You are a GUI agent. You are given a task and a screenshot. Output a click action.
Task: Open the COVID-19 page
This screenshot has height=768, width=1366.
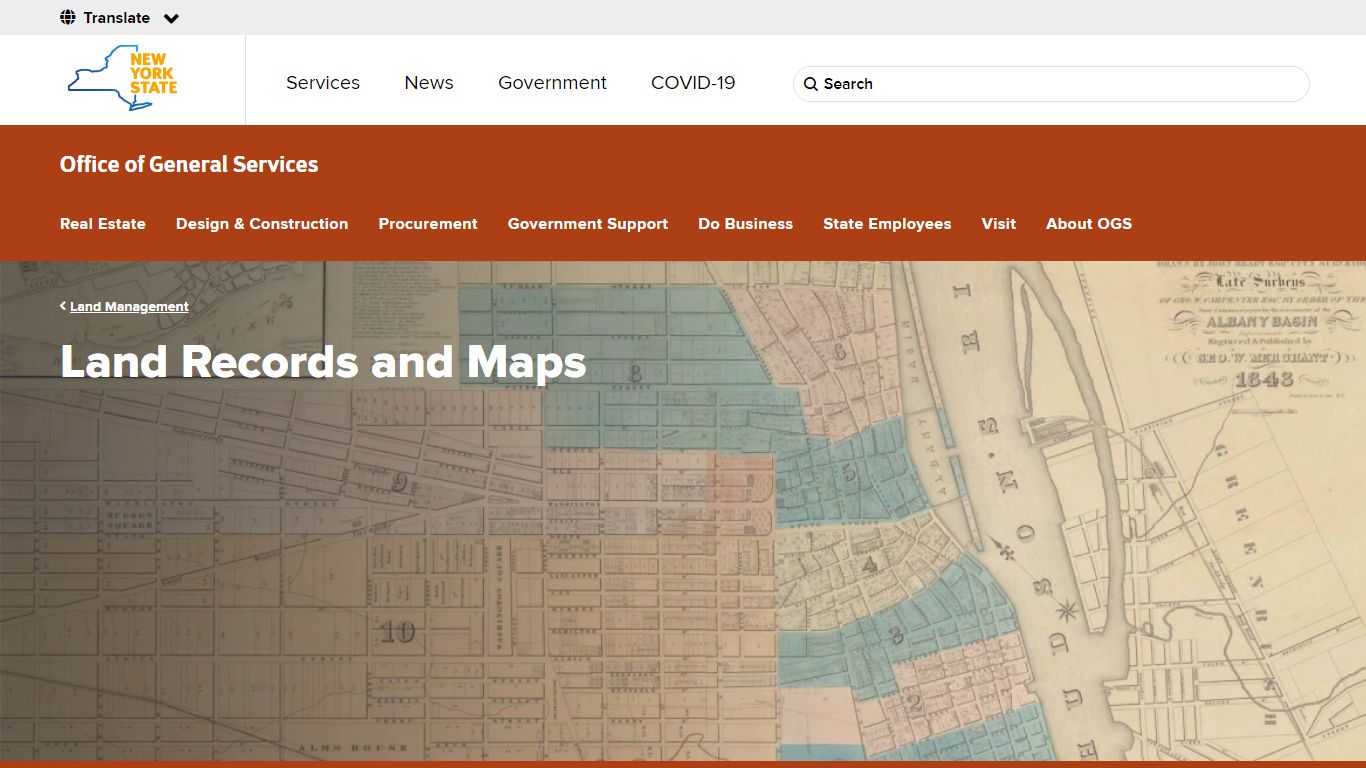693,83
